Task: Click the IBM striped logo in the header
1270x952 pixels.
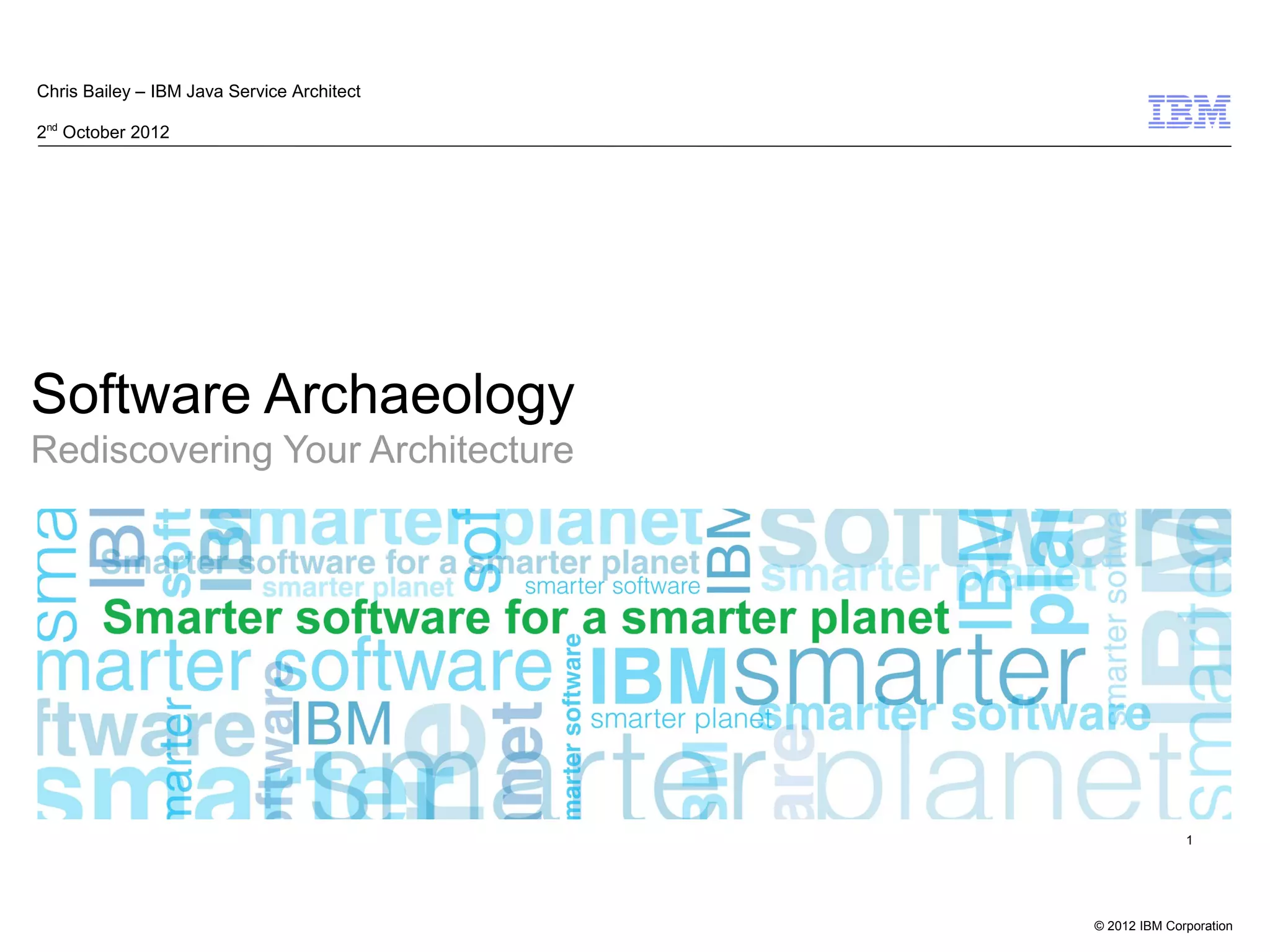Action: [x=1189, y=112]
